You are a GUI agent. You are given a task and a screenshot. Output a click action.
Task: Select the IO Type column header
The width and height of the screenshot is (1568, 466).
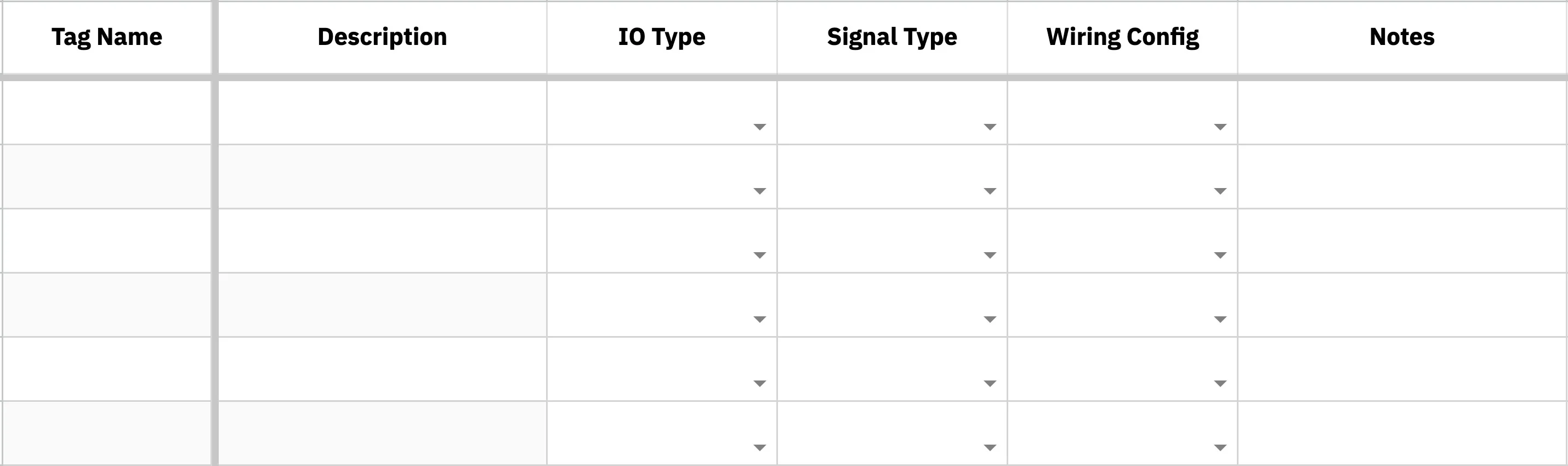pos(662,38)
